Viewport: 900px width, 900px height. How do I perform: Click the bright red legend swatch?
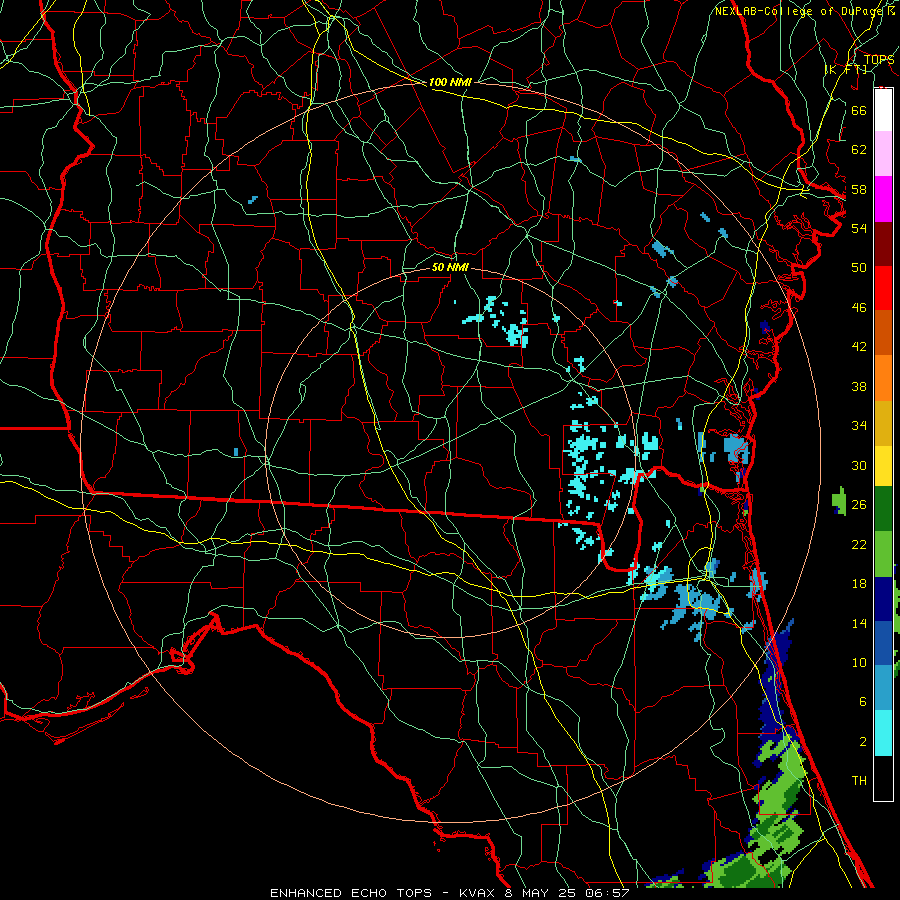(x=883, y=288)
